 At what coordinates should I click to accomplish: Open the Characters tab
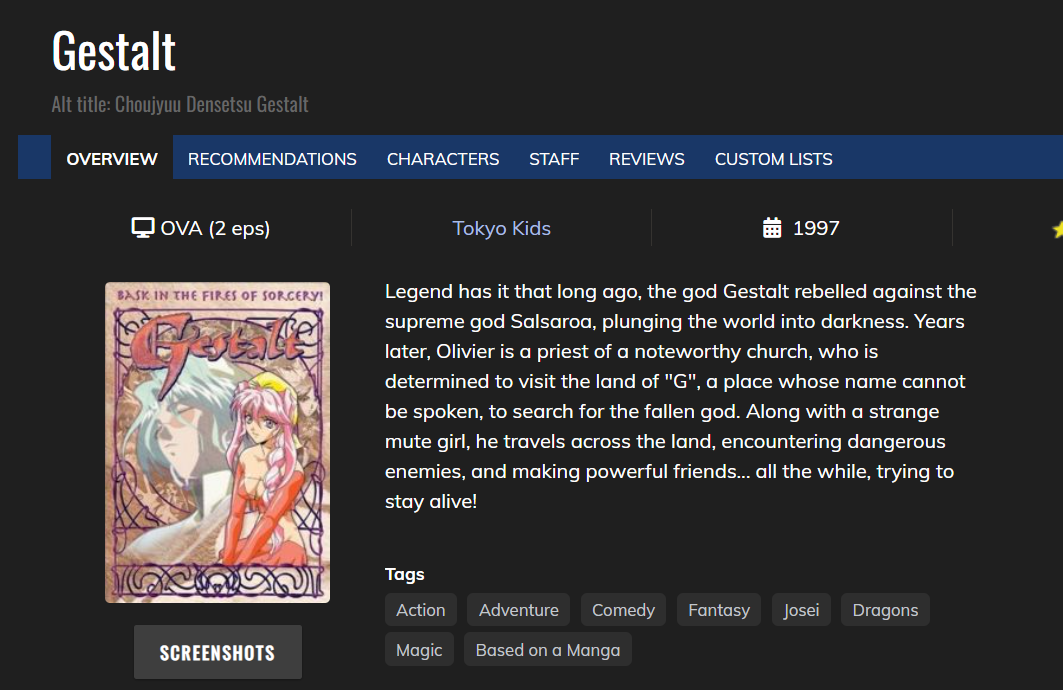443,159
